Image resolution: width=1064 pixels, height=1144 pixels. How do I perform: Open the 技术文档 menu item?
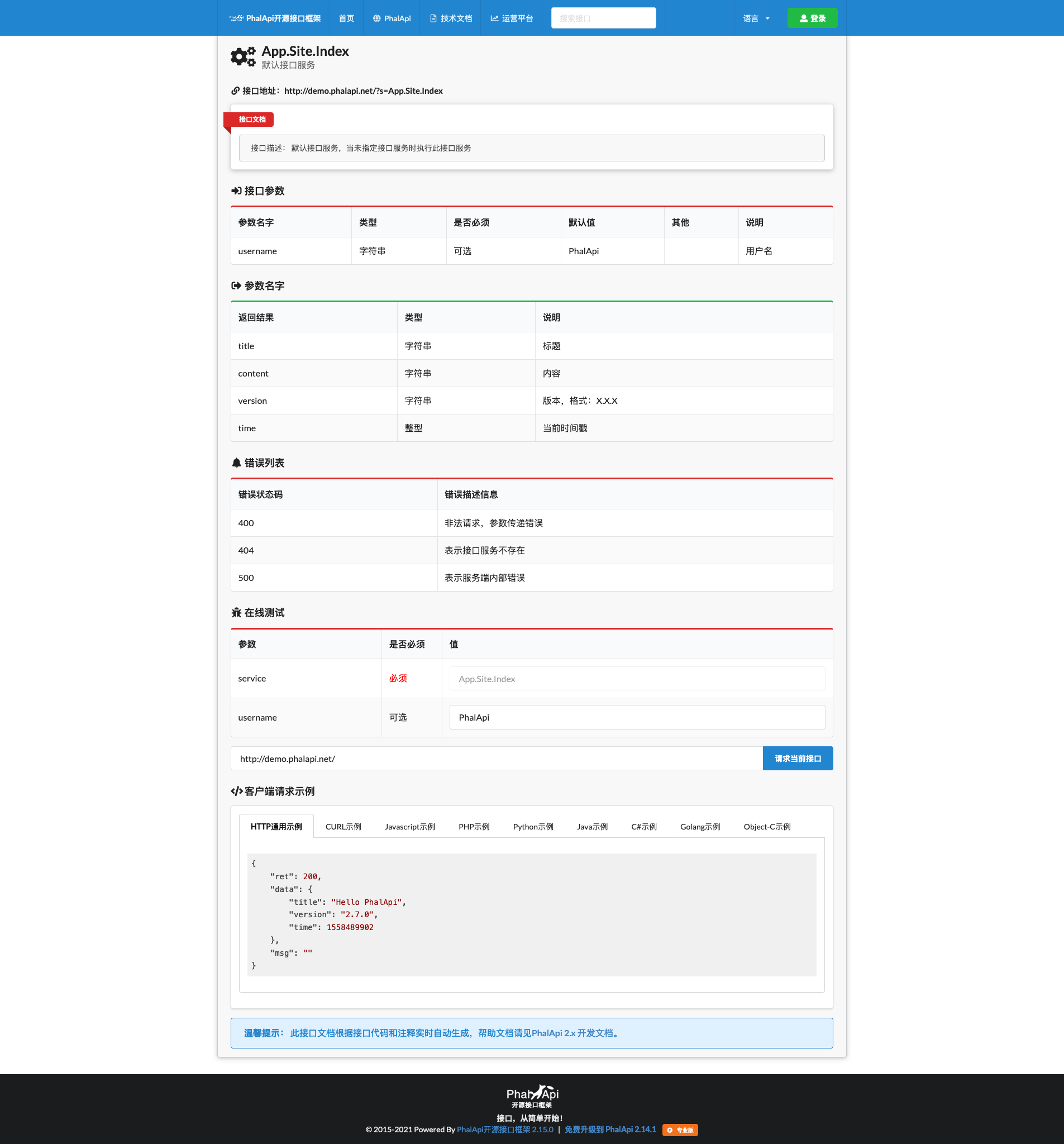point(451,18)
